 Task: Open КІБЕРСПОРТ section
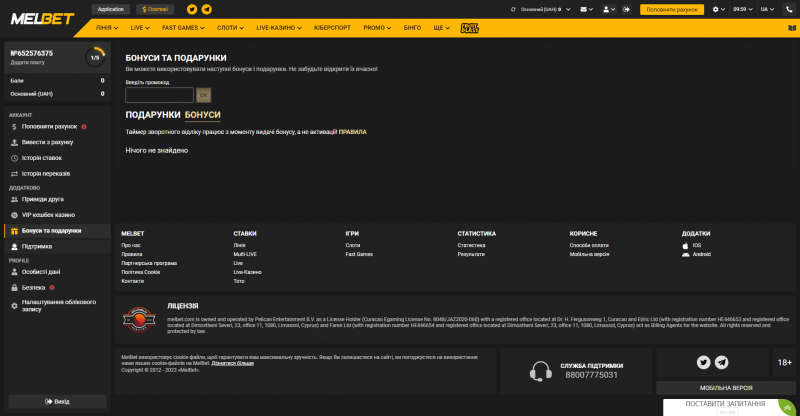click(332, 28)
